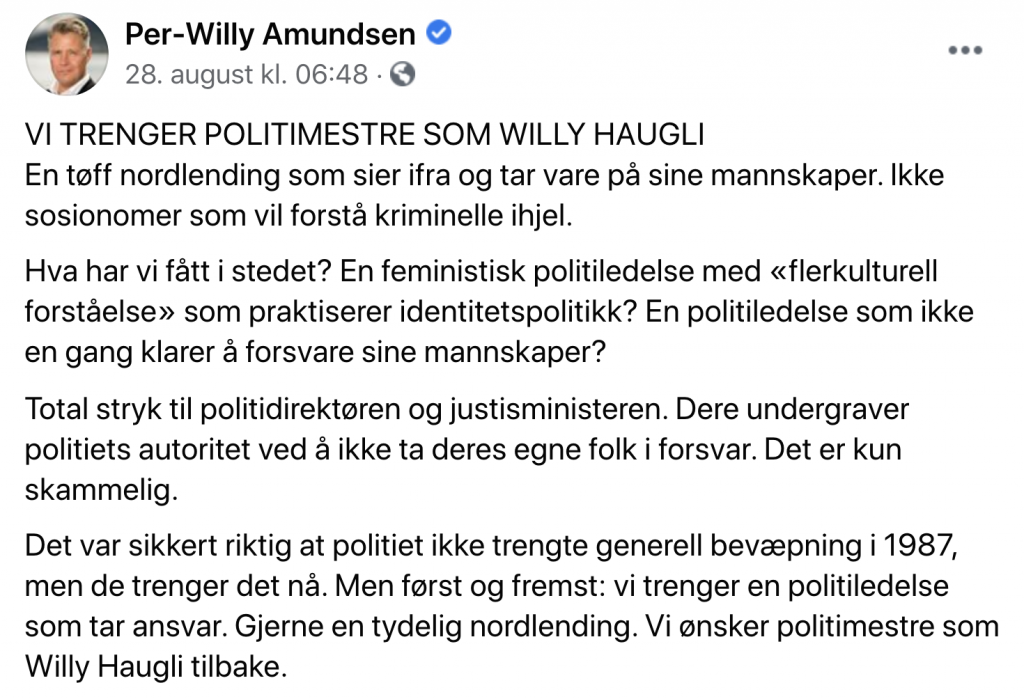Click the post timestamp 28. august kl. 06:48
Image resolution: width=1024 pixels, height=699 pixels.
246,74
